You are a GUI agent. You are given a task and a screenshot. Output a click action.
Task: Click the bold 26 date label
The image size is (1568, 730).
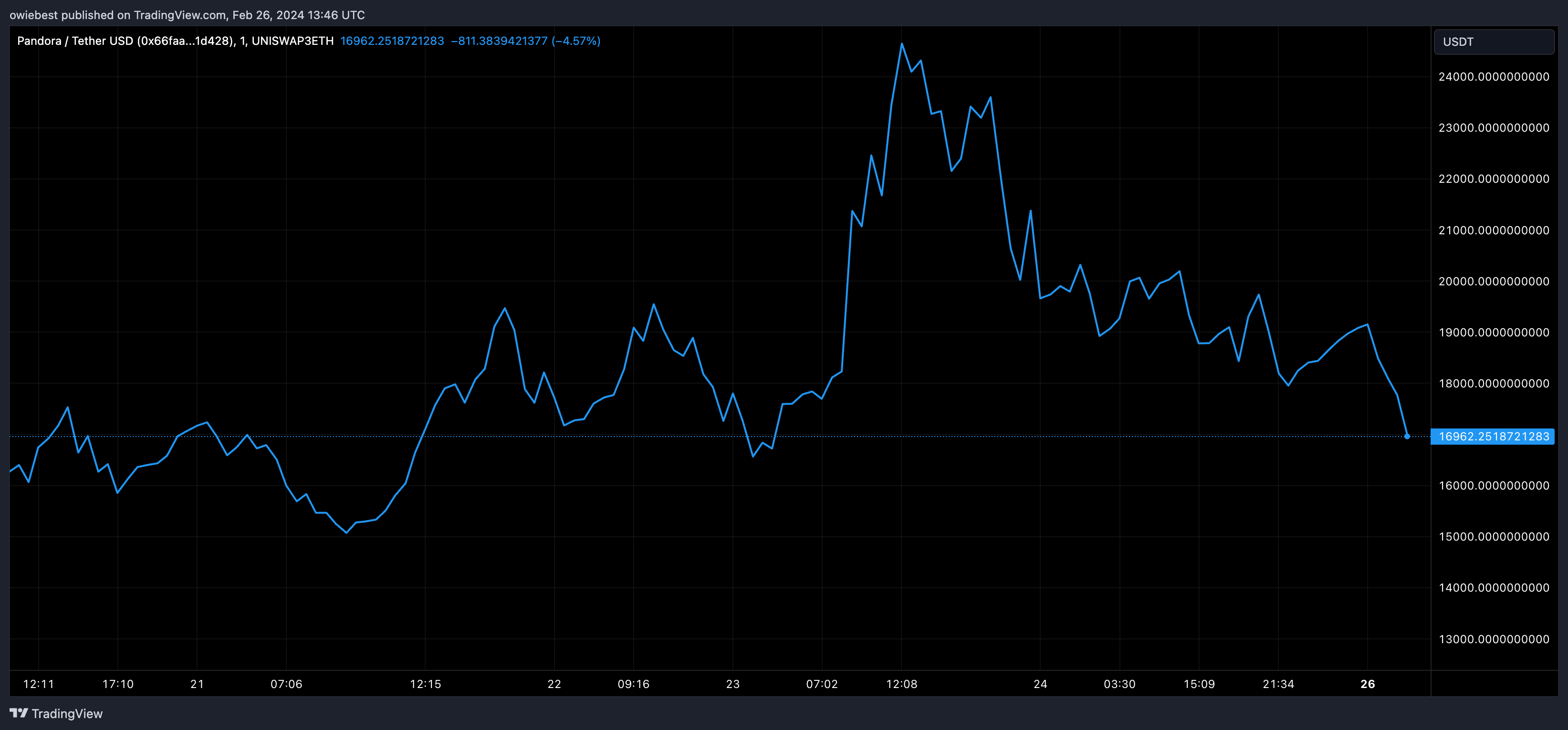tap(1368, 684)
